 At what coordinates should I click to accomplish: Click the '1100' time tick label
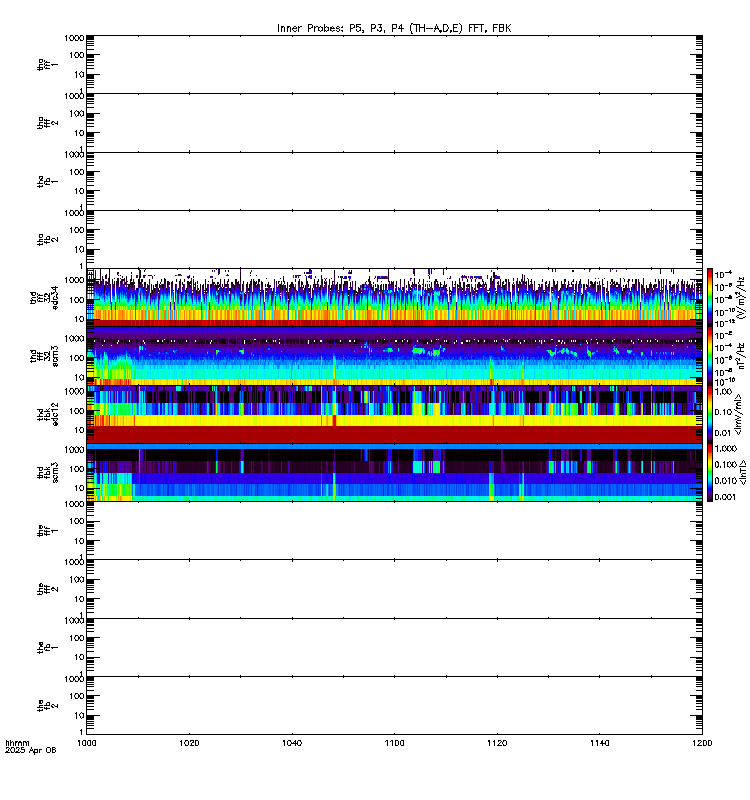pos(394,743)
